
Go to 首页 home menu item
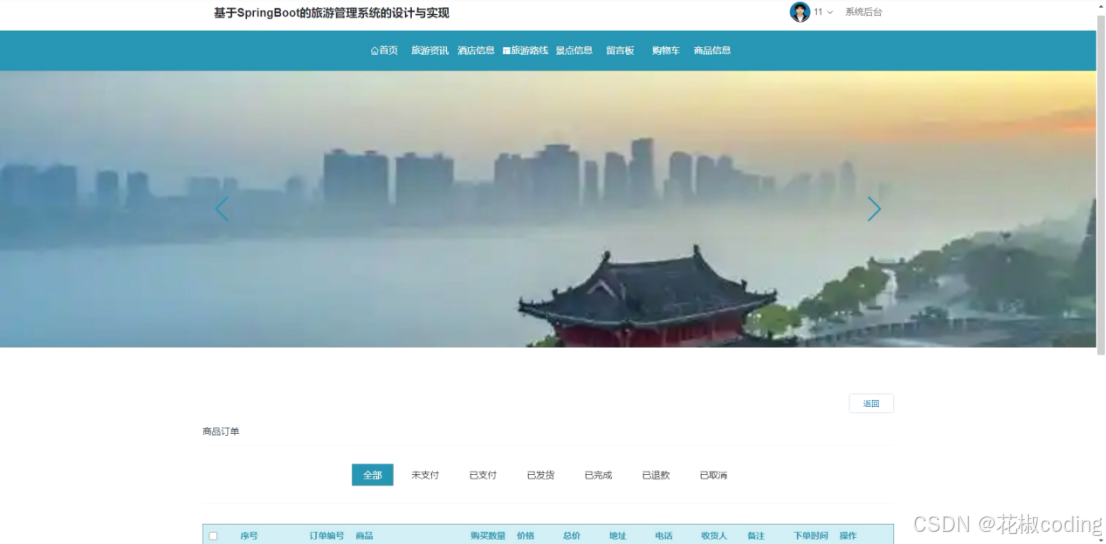384,51
